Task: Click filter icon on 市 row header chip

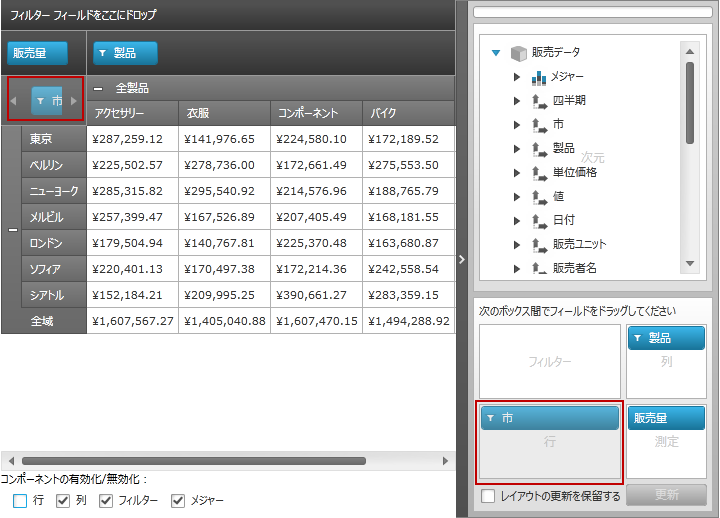Action: (40, 101)
